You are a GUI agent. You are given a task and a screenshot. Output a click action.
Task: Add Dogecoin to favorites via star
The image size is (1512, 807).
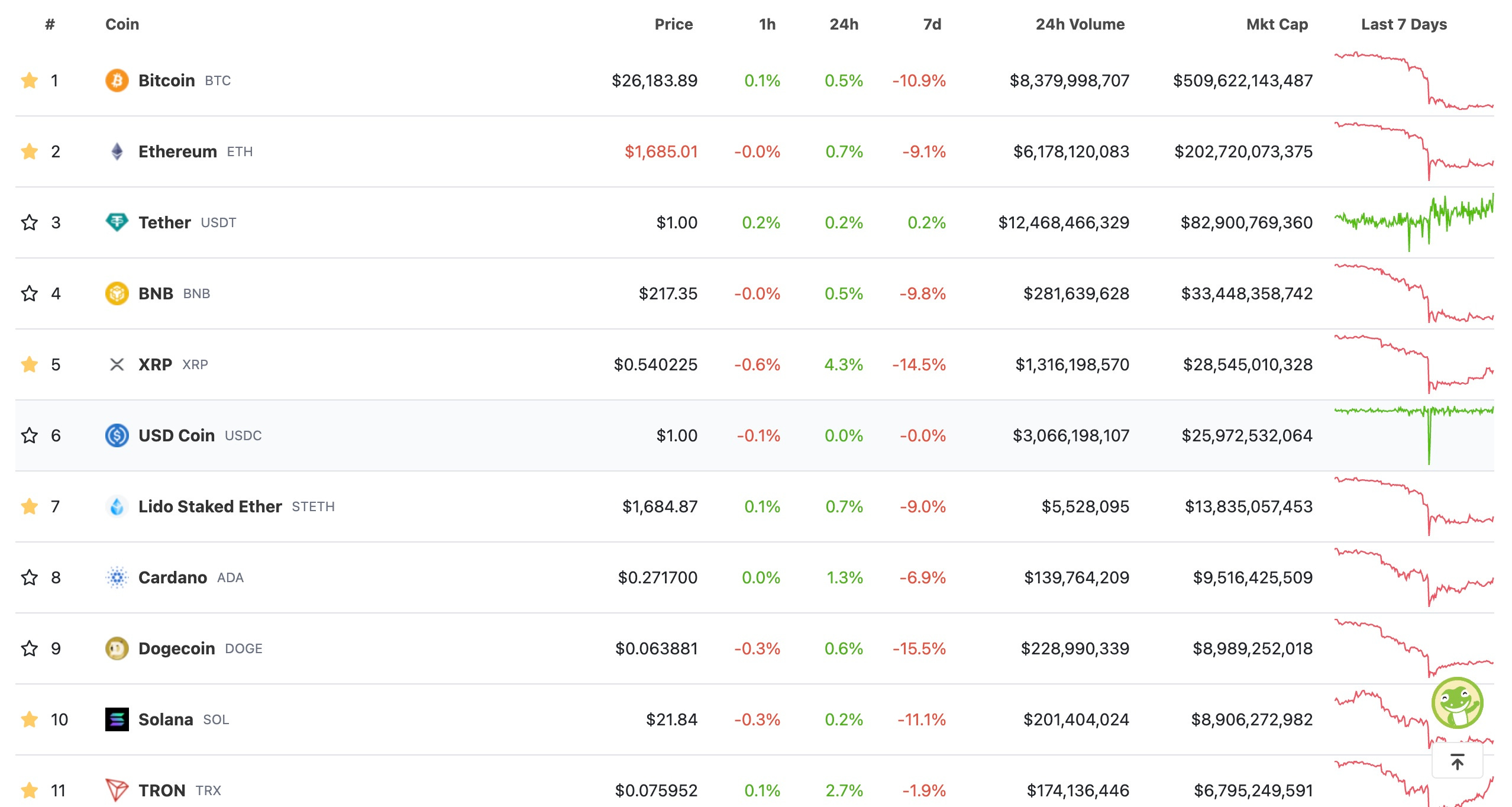pos(29,648)
